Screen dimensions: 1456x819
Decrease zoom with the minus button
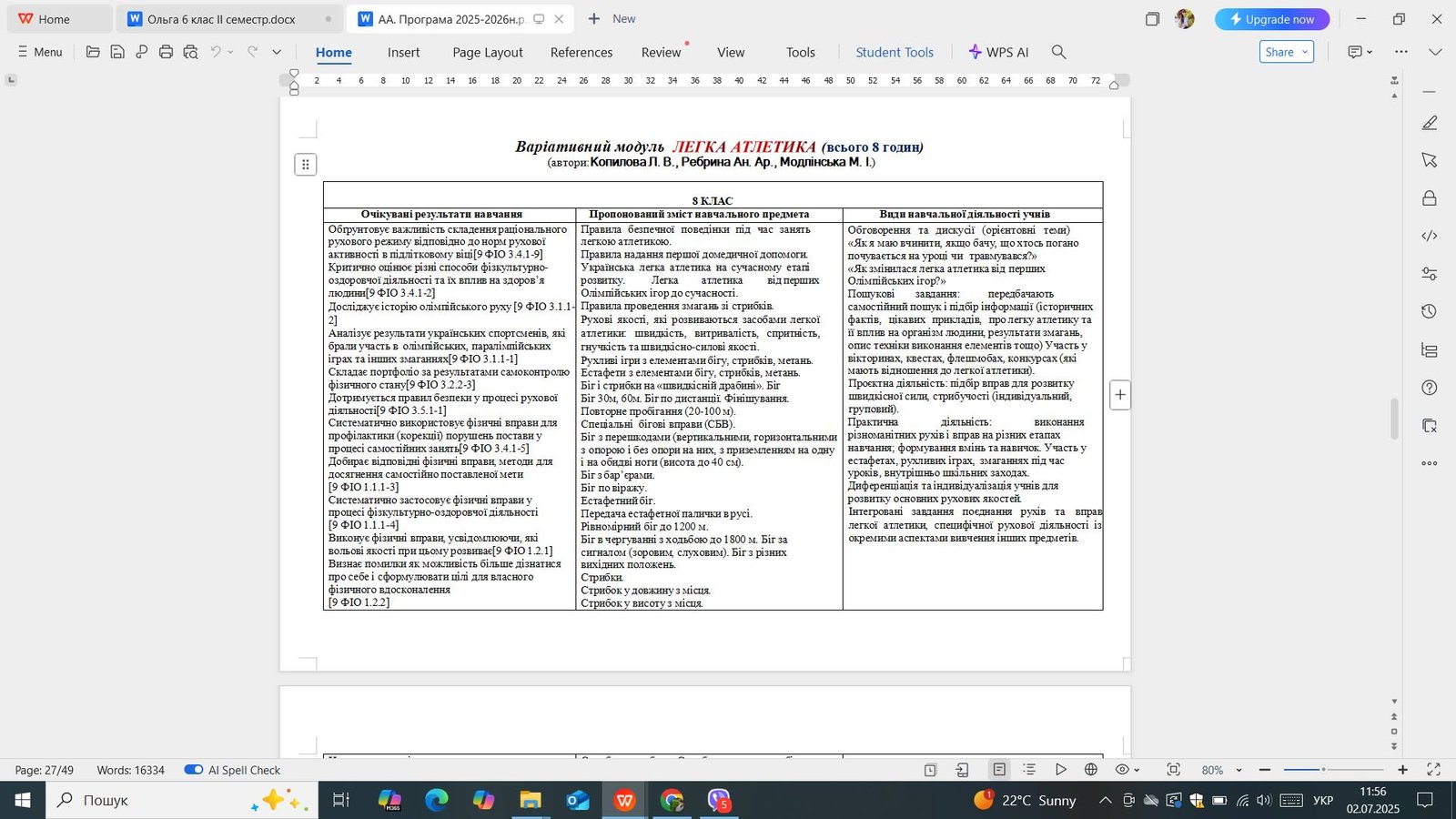pyautogui.click(x=1265, y=770)
